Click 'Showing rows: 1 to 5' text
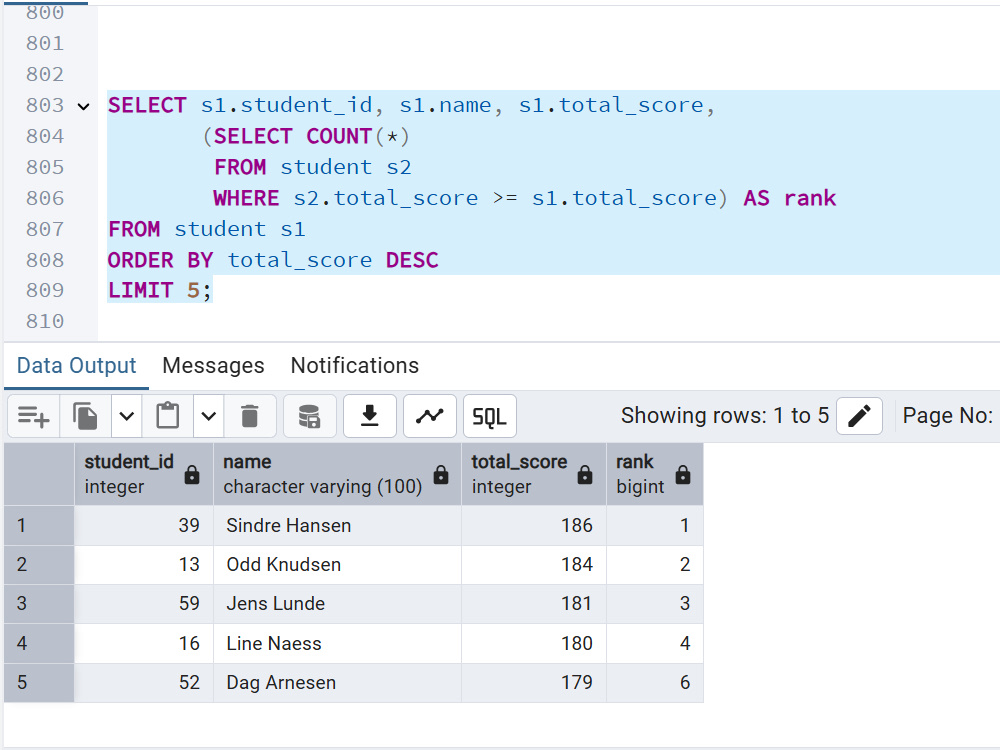 point(725,416)
